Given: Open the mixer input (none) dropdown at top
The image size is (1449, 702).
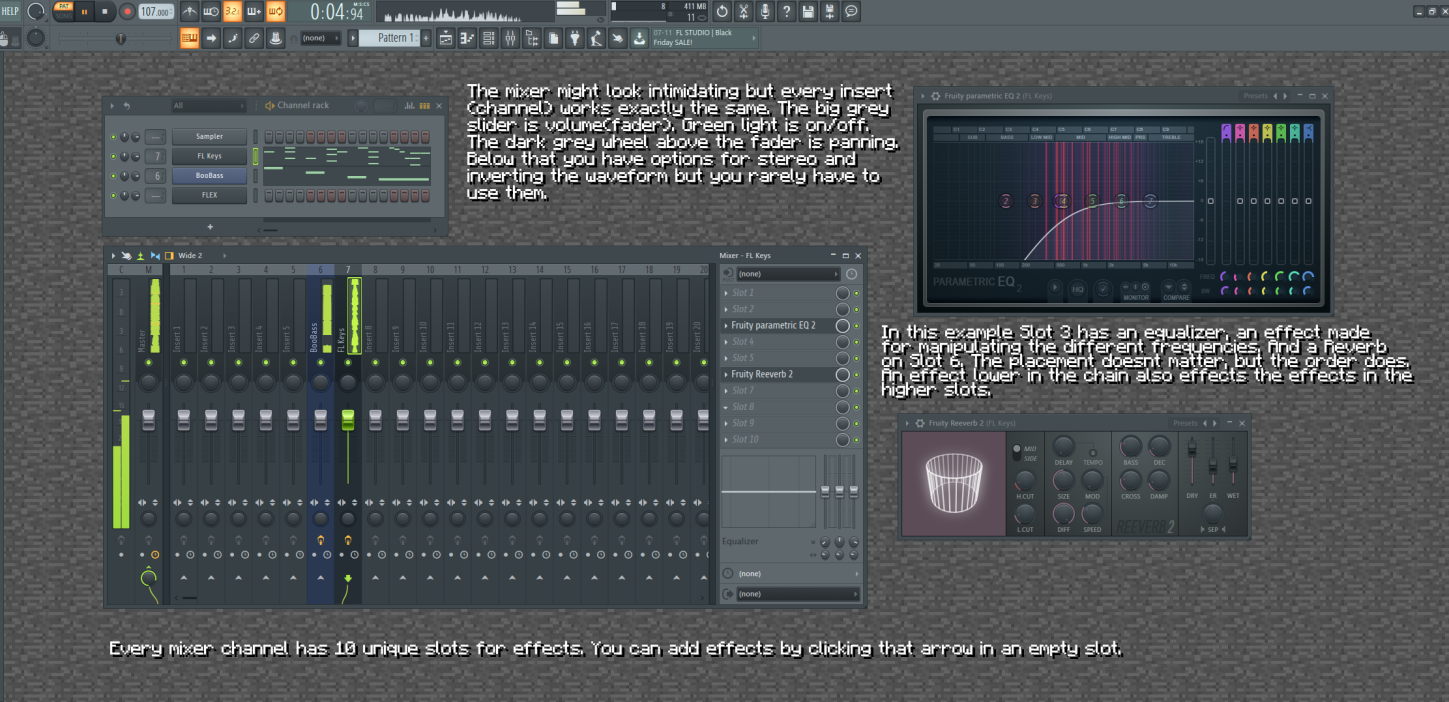Looking at the screenshot, I should 788,274.
